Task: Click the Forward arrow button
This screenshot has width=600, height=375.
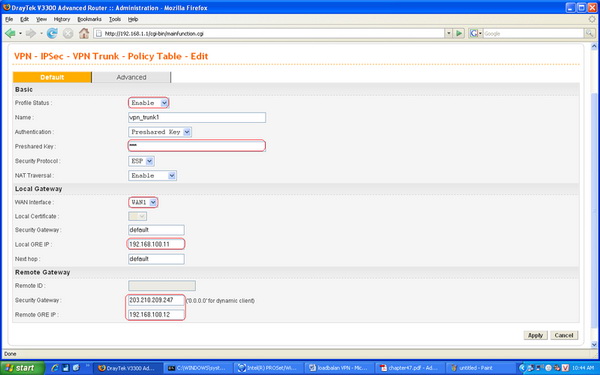Action: coord(31,34)
